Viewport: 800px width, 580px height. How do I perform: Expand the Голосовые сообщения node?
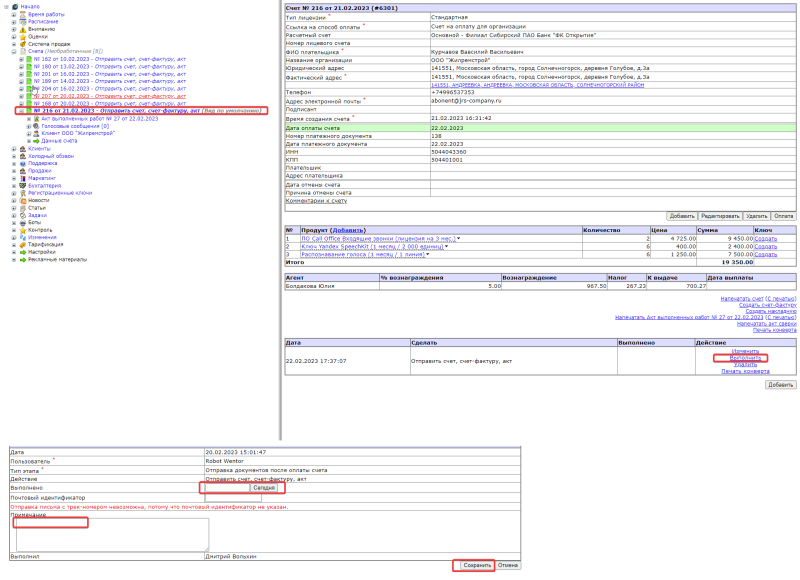(x=29, y=126)
